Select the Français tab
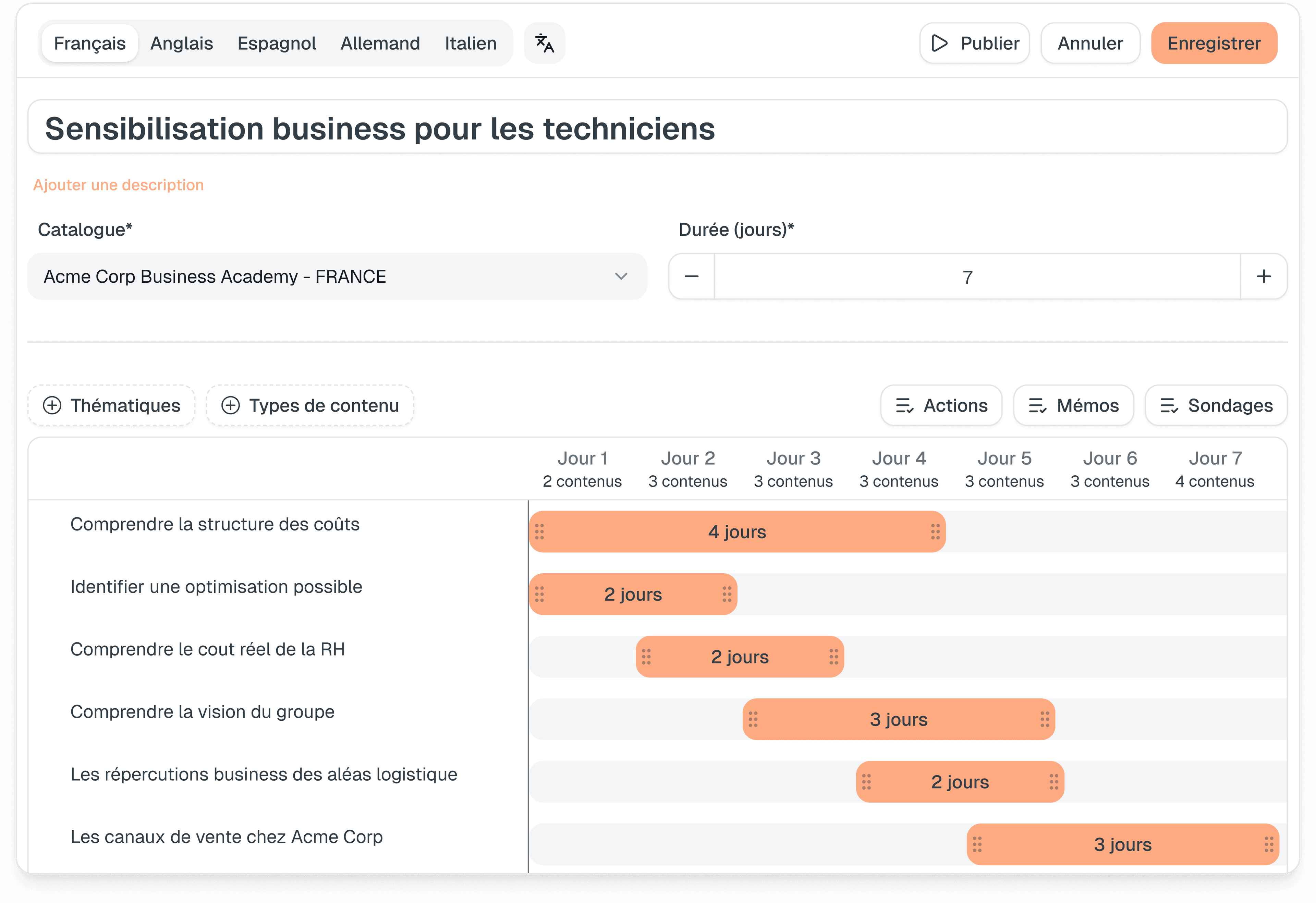The image size is (1316, 903). (89, 43)
